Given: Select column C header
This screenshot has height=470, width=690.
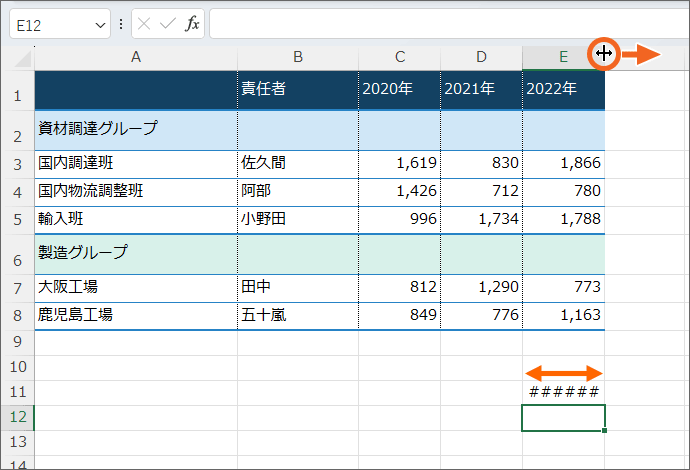Looking at the screenshot, I should click(x=400, y=57).
